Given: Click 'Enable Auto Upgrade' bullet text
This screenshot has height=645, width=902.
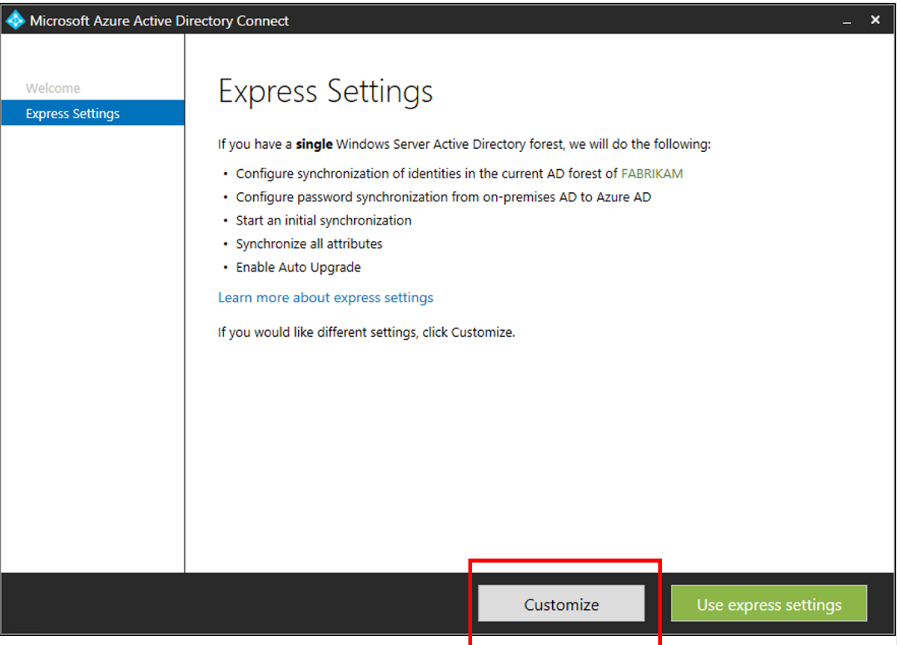Looking at the screenshot, I should coord(299,268).
